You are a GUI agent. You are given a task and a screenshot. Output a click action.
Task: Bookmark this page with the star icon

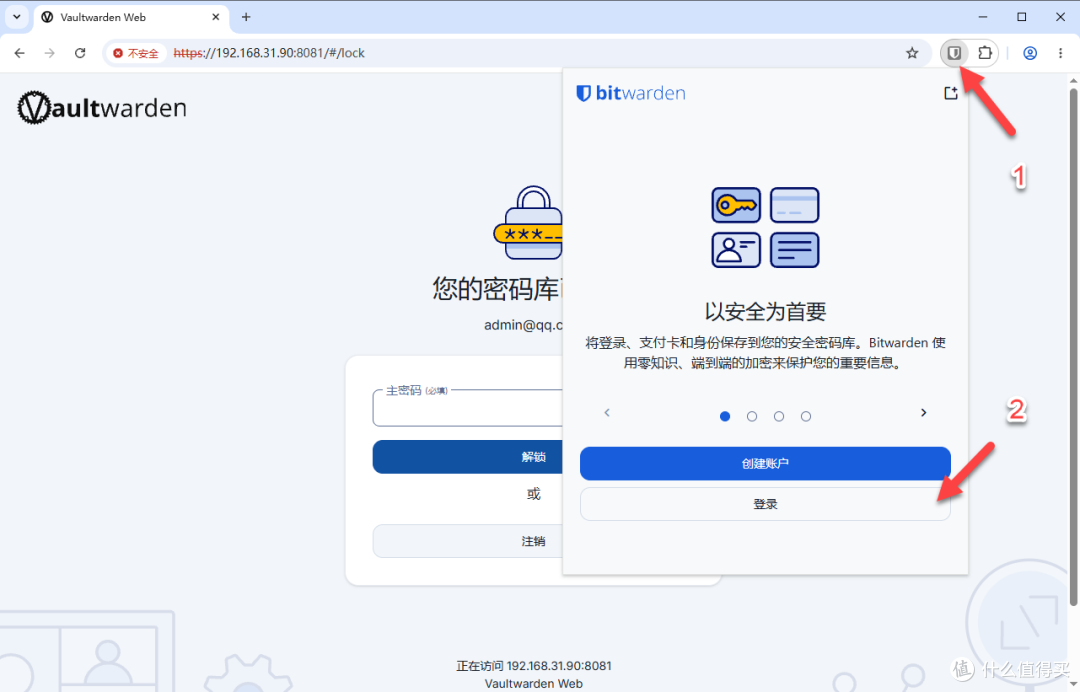(x=912, y=53)
